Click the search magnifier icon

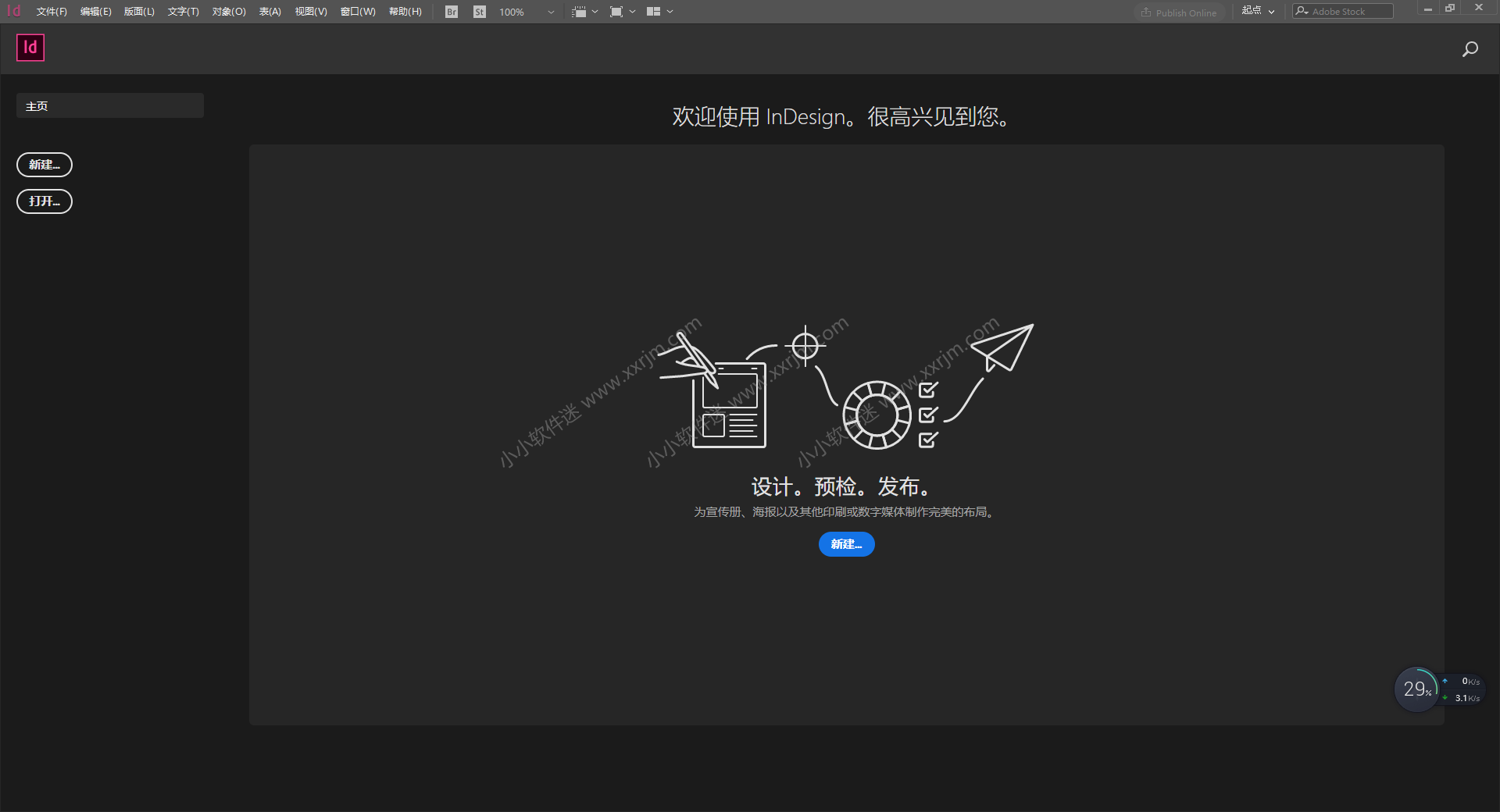point(1470,49)
